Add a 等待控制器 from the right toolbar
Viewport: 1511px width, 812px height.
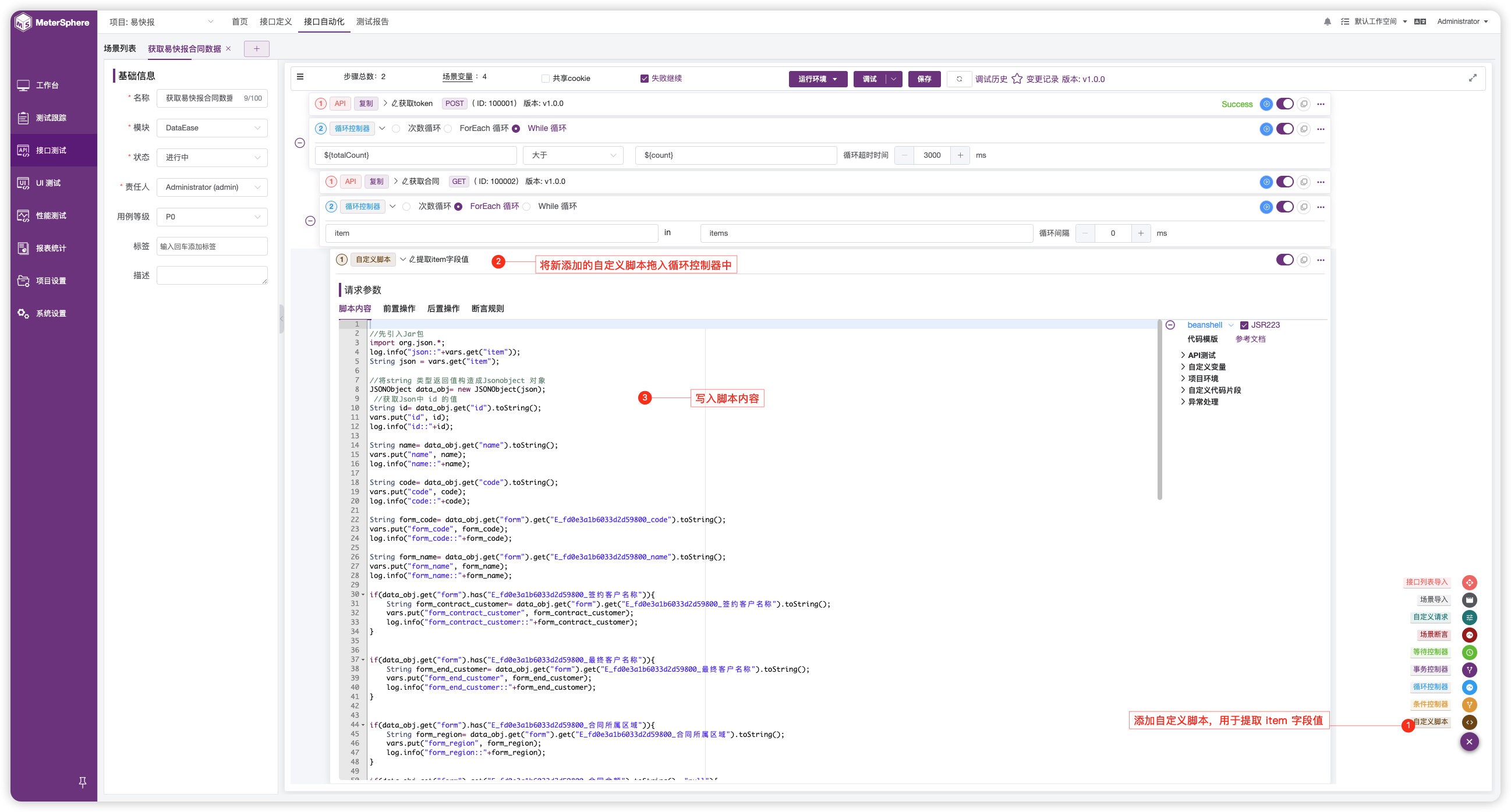[1469, 652]
